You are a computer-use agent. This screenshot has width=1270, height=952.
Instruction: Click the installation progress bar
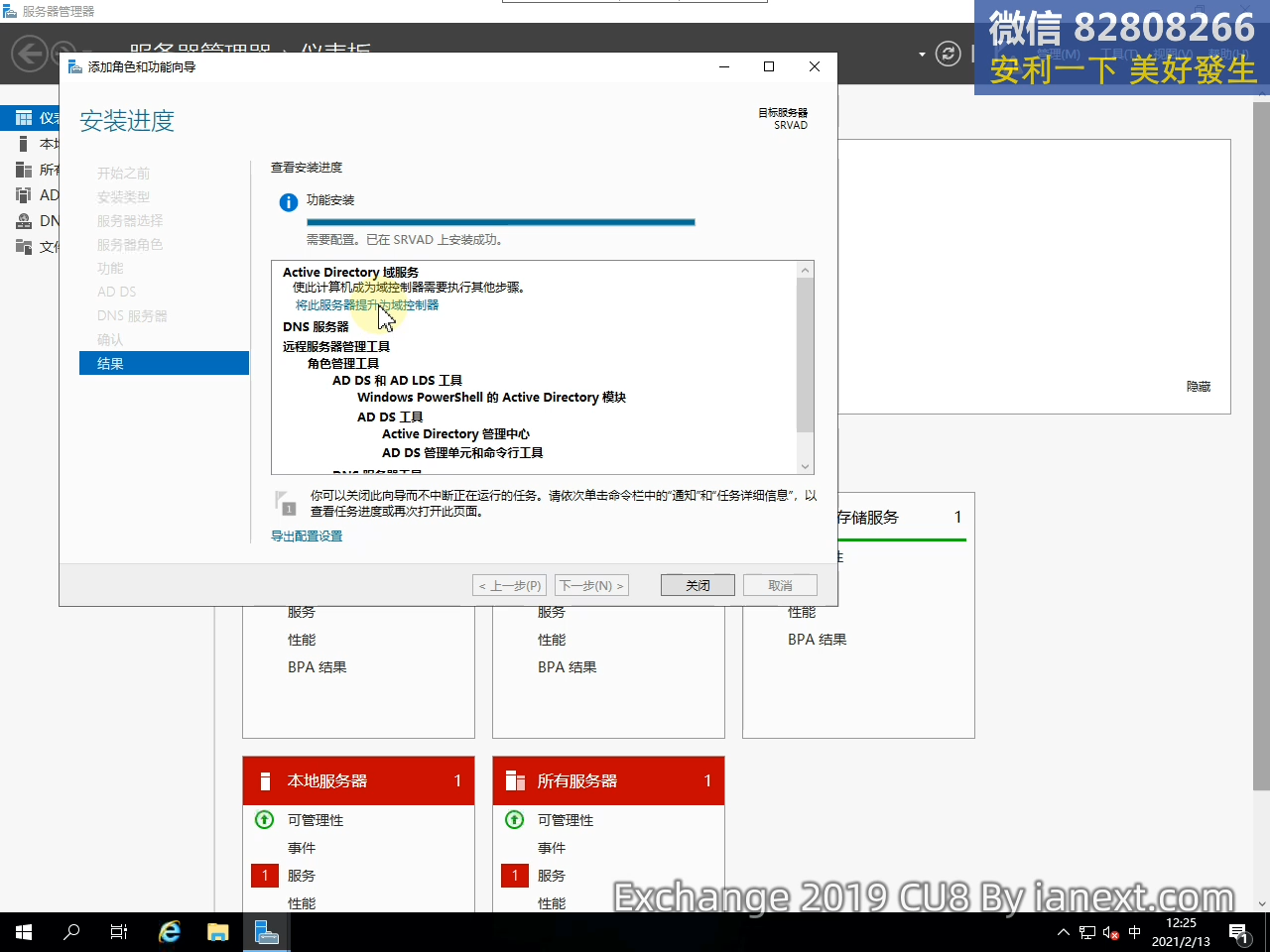click(501, 222)
